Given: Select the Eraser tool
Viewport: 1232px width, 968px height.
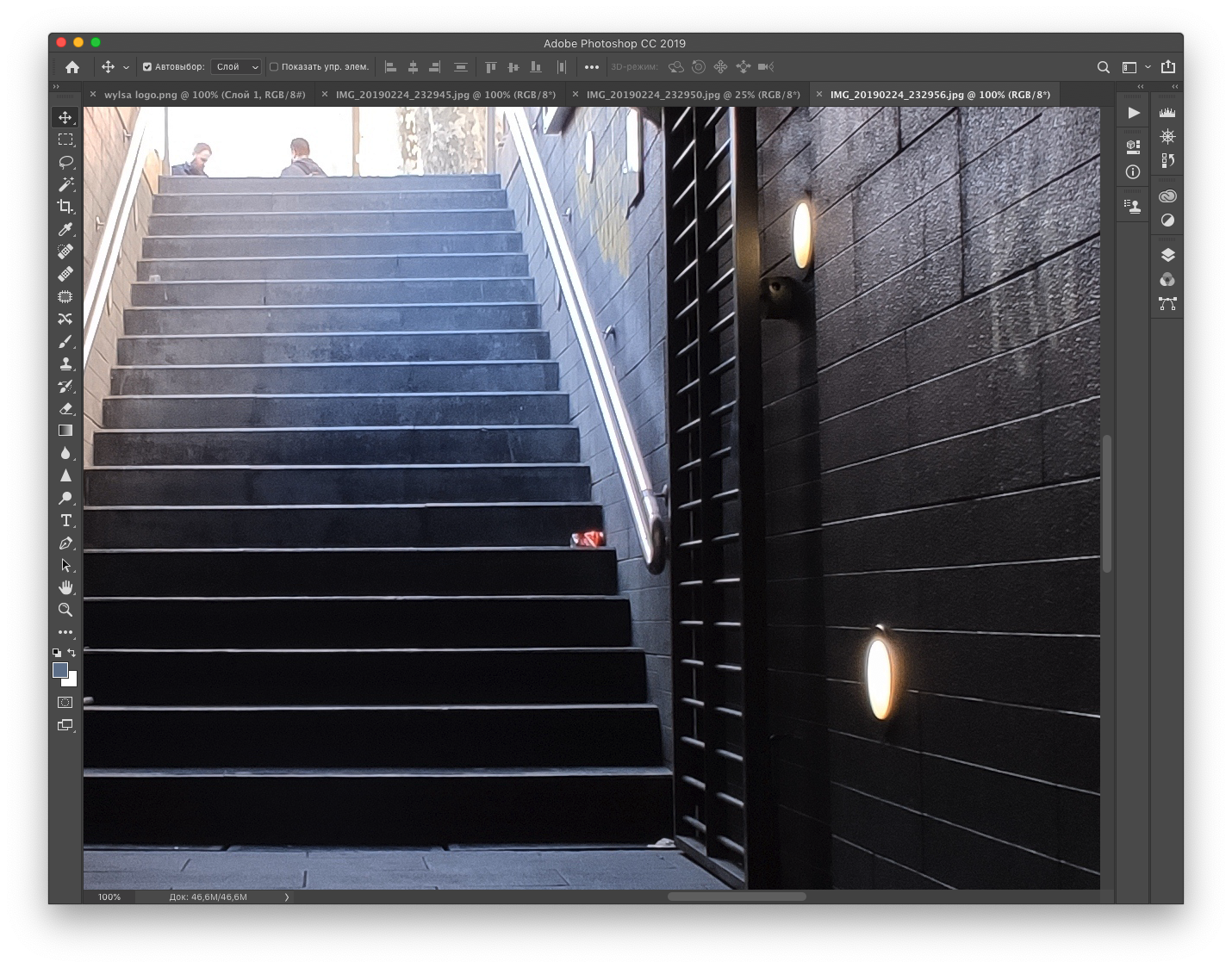Looking at the screenshot, I should pos(65,408).
